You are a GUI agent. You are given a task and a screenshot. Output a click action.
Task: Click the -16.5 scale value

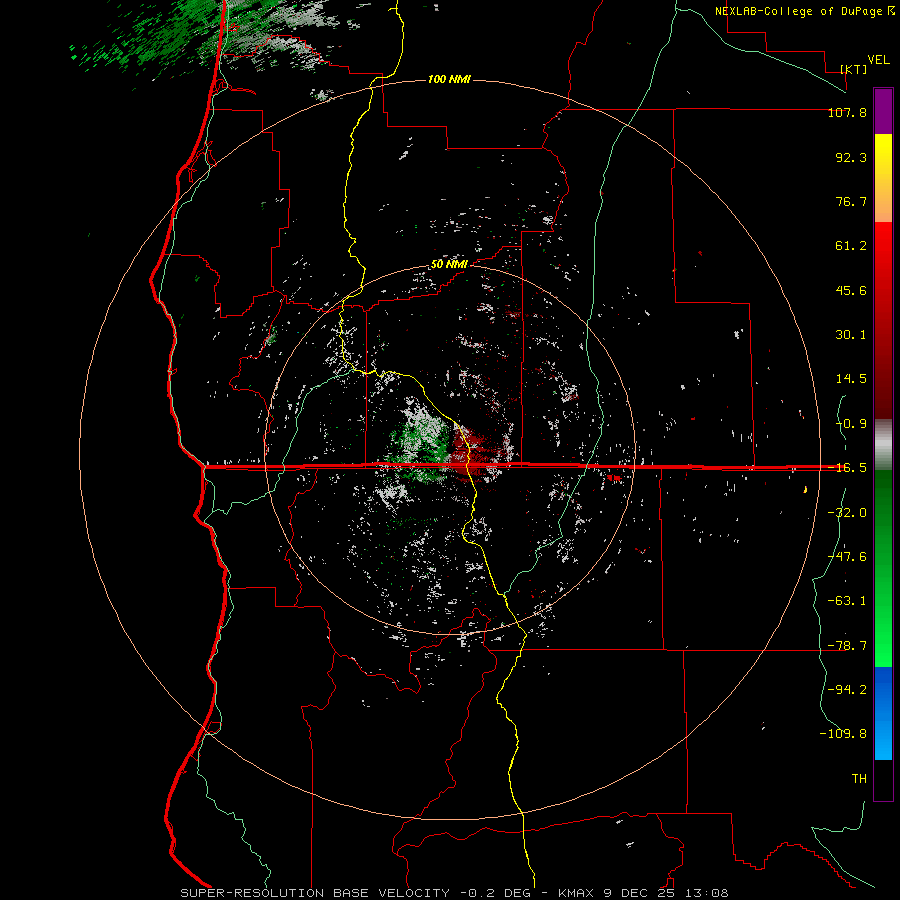pos(847,468)
